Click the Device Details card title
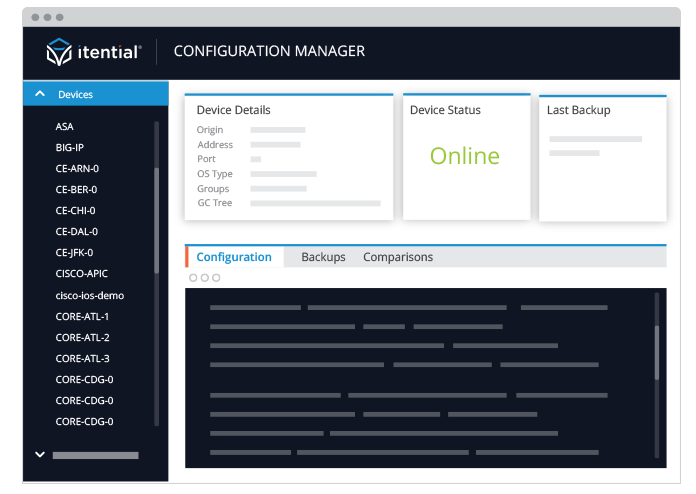The height and width of the screenshot is (494, 696). [233, 110]
